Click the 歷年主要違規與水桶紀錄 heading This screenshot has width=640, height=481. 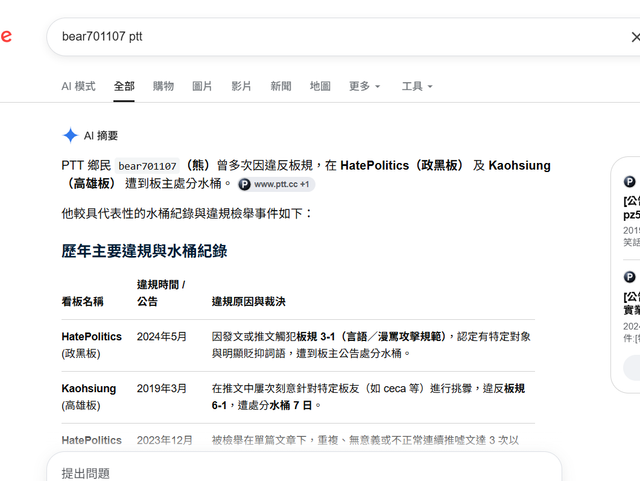point(144,251)
